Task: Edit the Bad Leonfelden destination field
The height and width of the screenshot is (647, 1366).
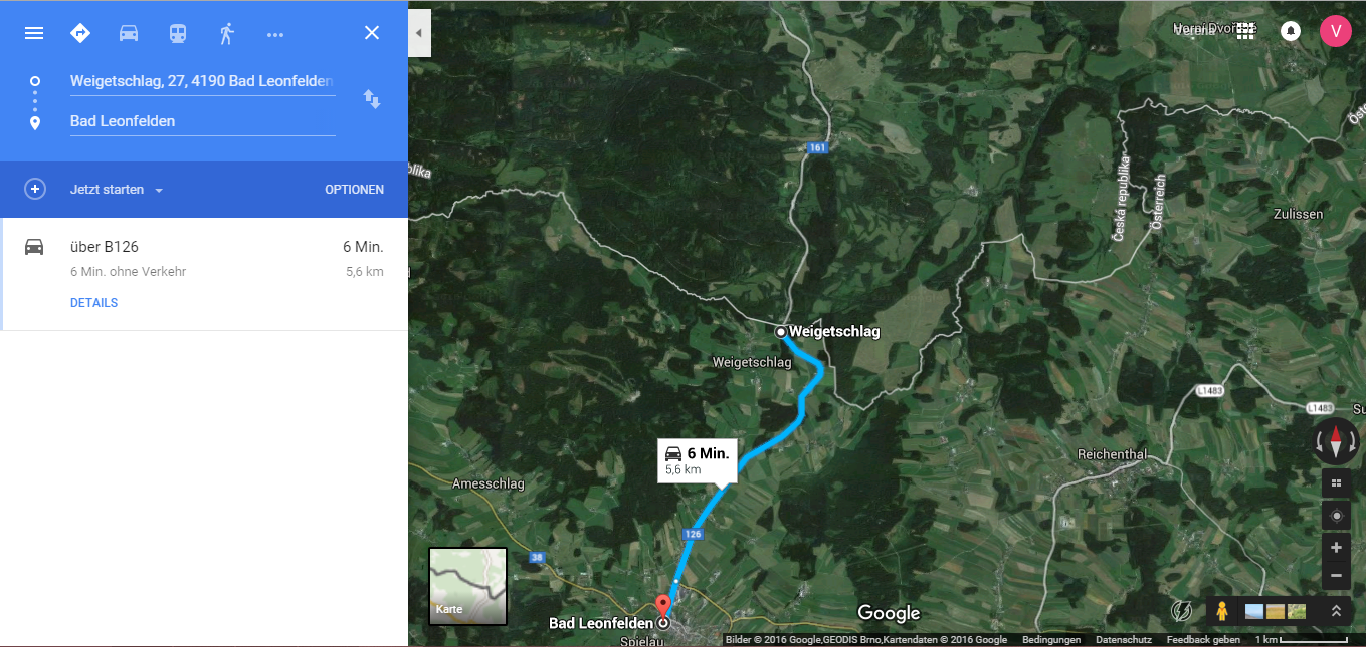Action: pos(202,121)
